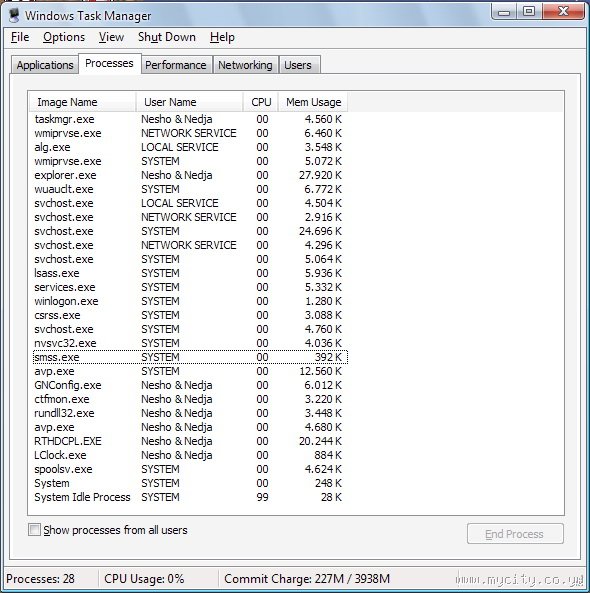
Task: Select avp.exe running as SYSTEM
Action: pyautogui.click(x=190, y=371)
